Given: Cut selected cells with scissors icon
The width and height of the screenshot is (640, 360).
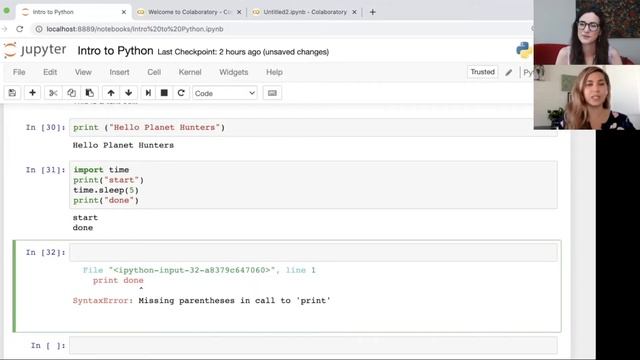Looking at the screenshot, I should click(x=53, y=93).
